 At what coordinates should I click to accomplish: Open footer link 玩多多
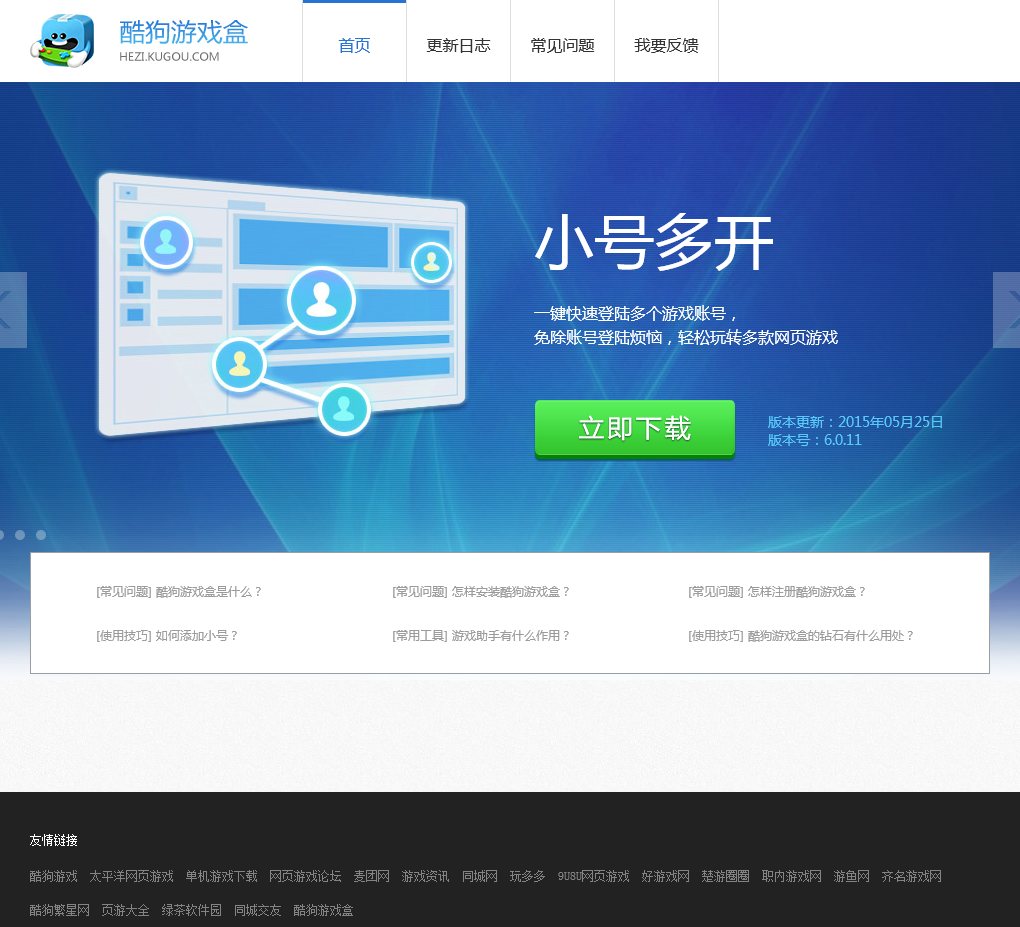pyautogui.click(x=528, y=876)
